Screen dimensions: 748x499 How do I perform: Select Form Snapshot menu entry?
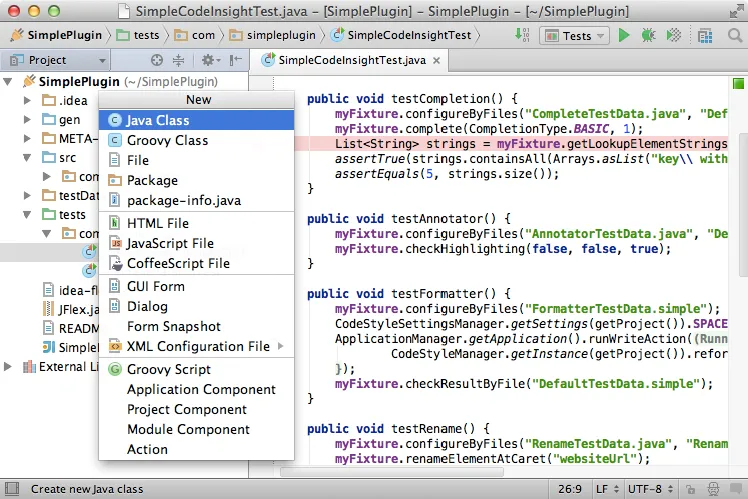pos(196,326)
